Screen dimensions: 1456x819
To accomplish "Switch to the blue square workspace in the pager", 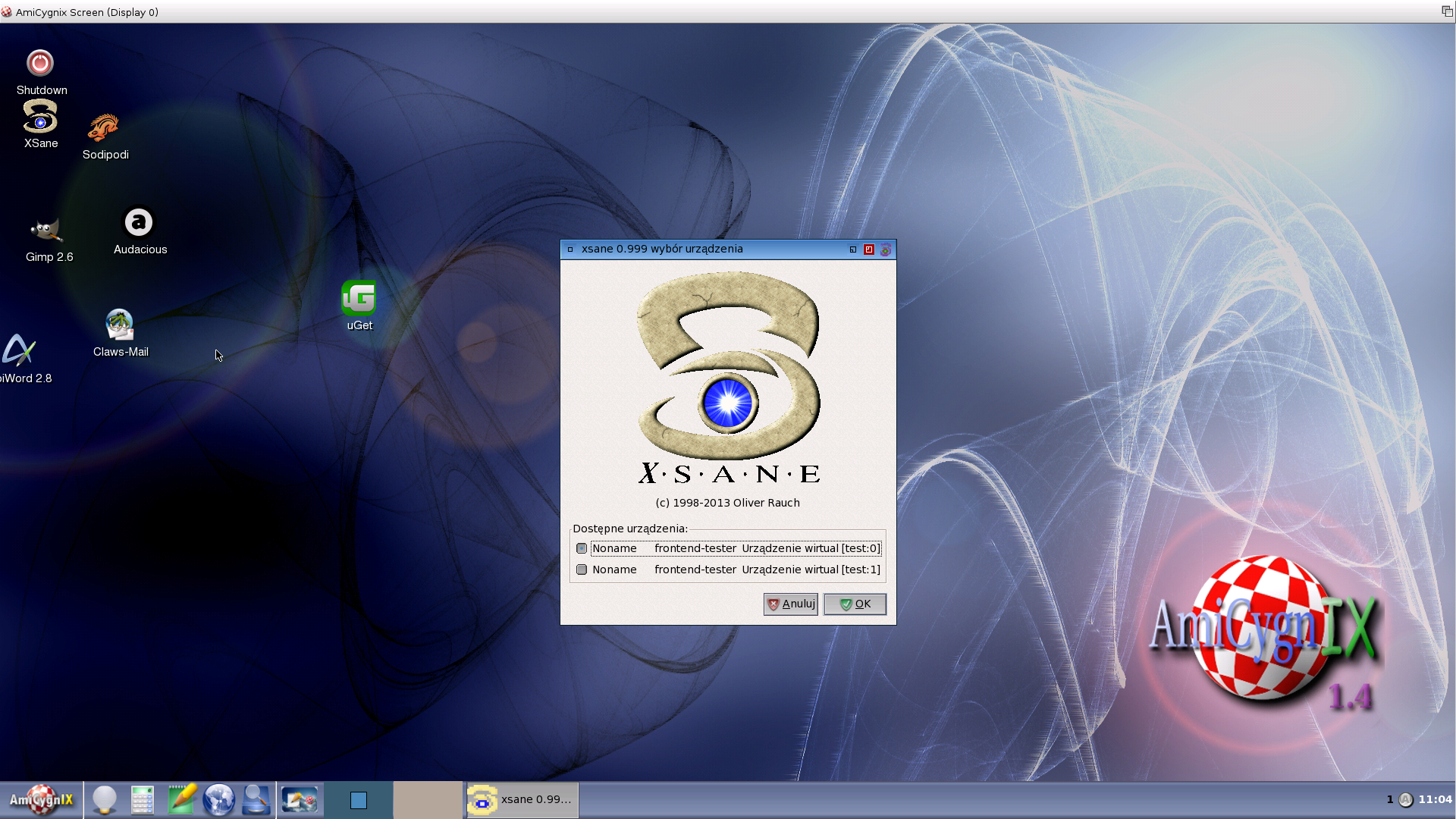I will pos(359,800).
